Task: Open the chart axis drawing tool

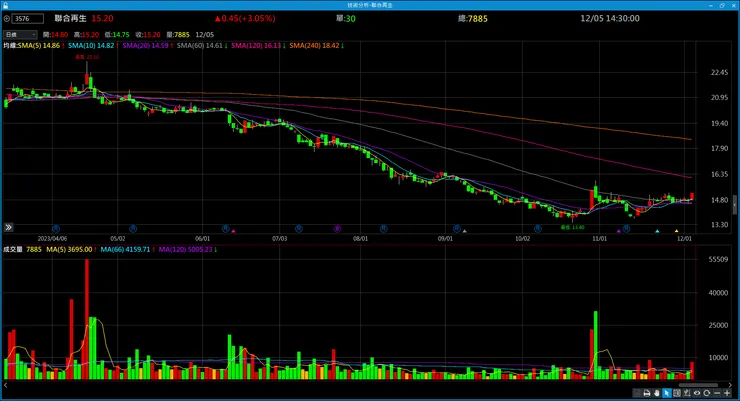Action: pos(687,393)
